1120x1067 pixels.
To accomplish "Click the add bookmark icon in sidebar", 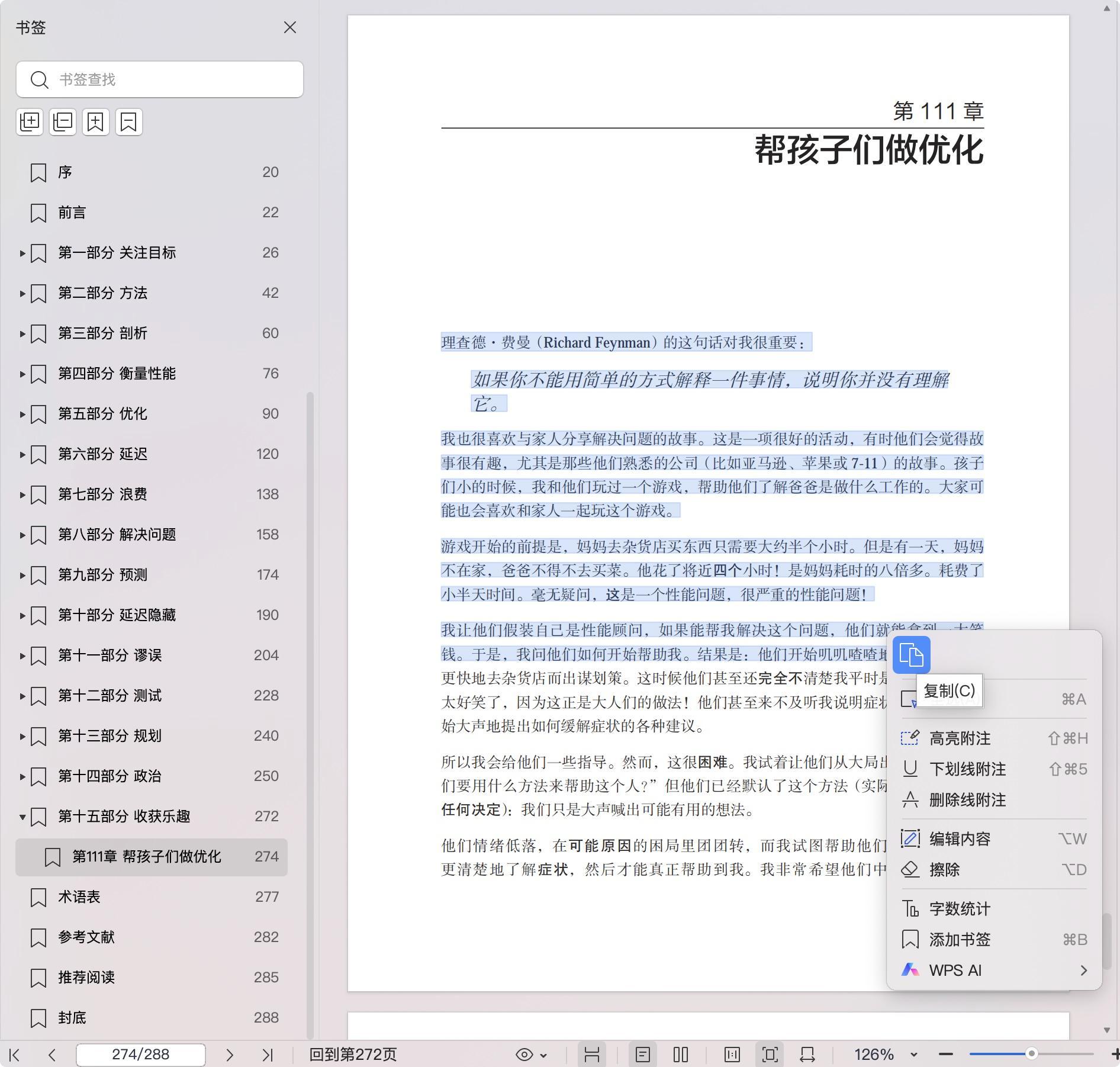I will point(96,122).
